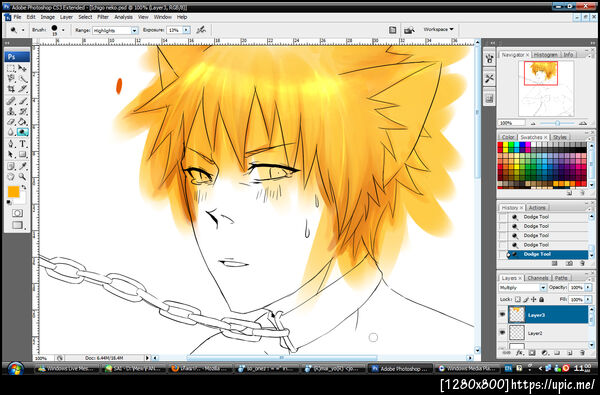Viewport: 600px width, 395px height.
Task: Click the Windows Start button
Action: tap(15, 369)
